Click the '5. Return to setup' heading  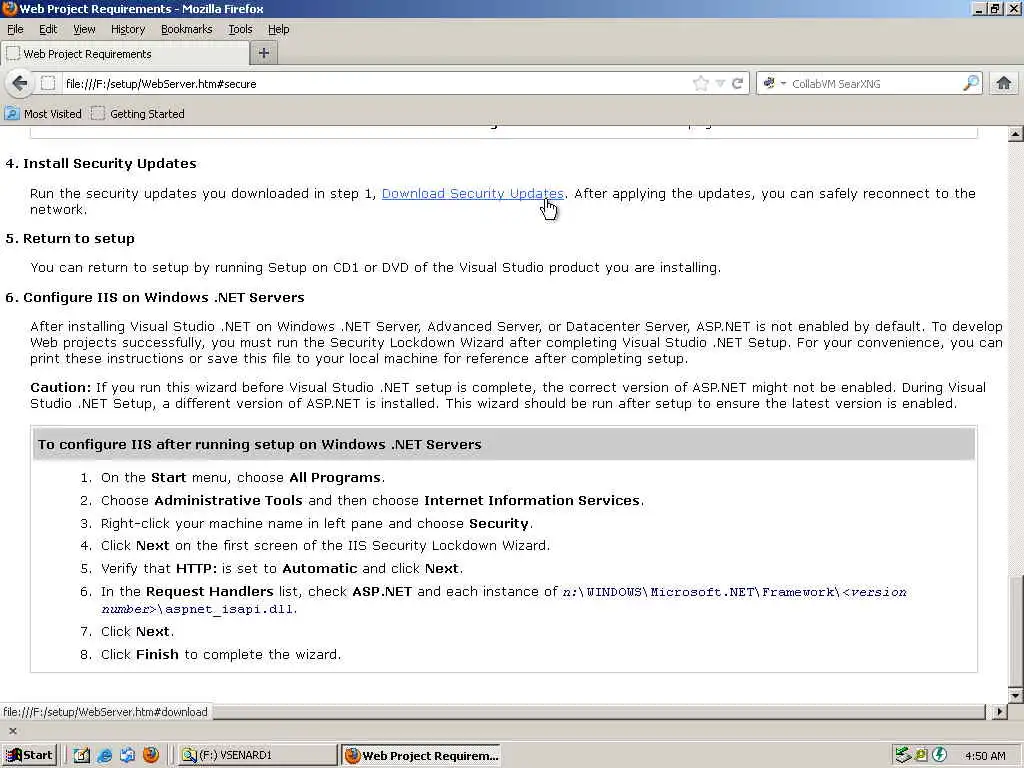pos(70,238)
